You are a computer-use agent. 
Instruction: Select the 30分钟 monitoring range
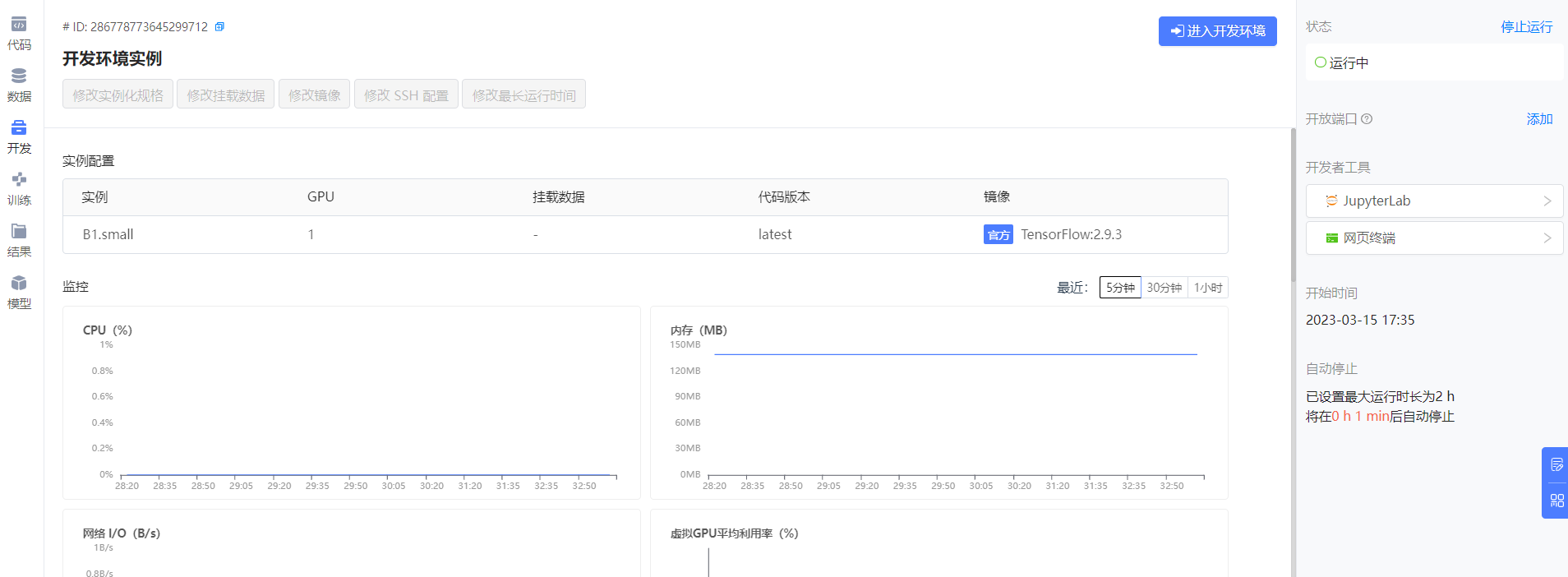coord(1164,288)
